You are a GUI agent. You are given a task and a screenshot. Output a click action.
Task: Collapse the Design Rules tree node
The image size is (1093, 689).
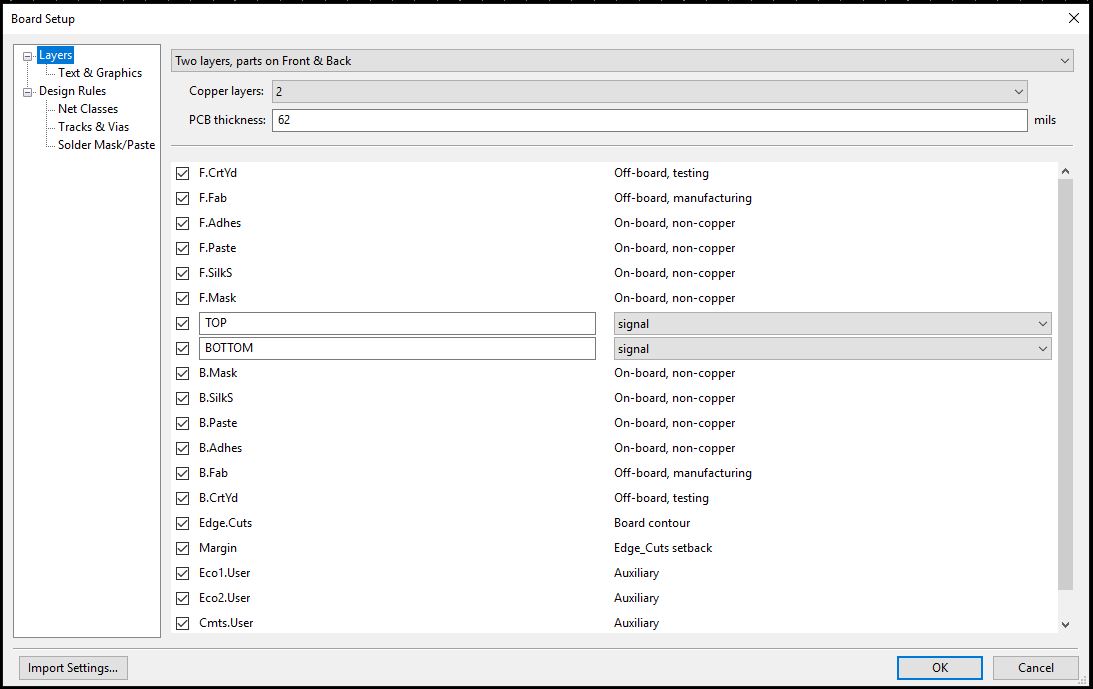coord(28,92)
